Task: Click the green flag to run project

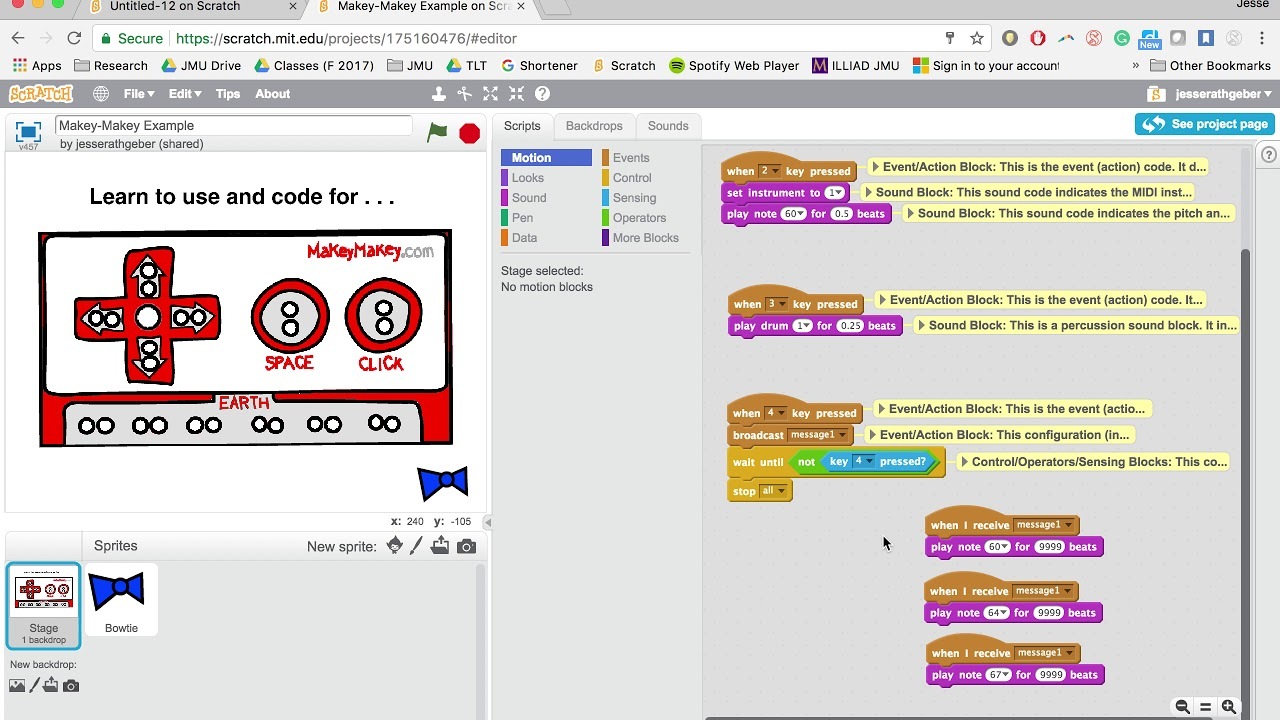Action: pyautogui.click(x=437, y=132)
